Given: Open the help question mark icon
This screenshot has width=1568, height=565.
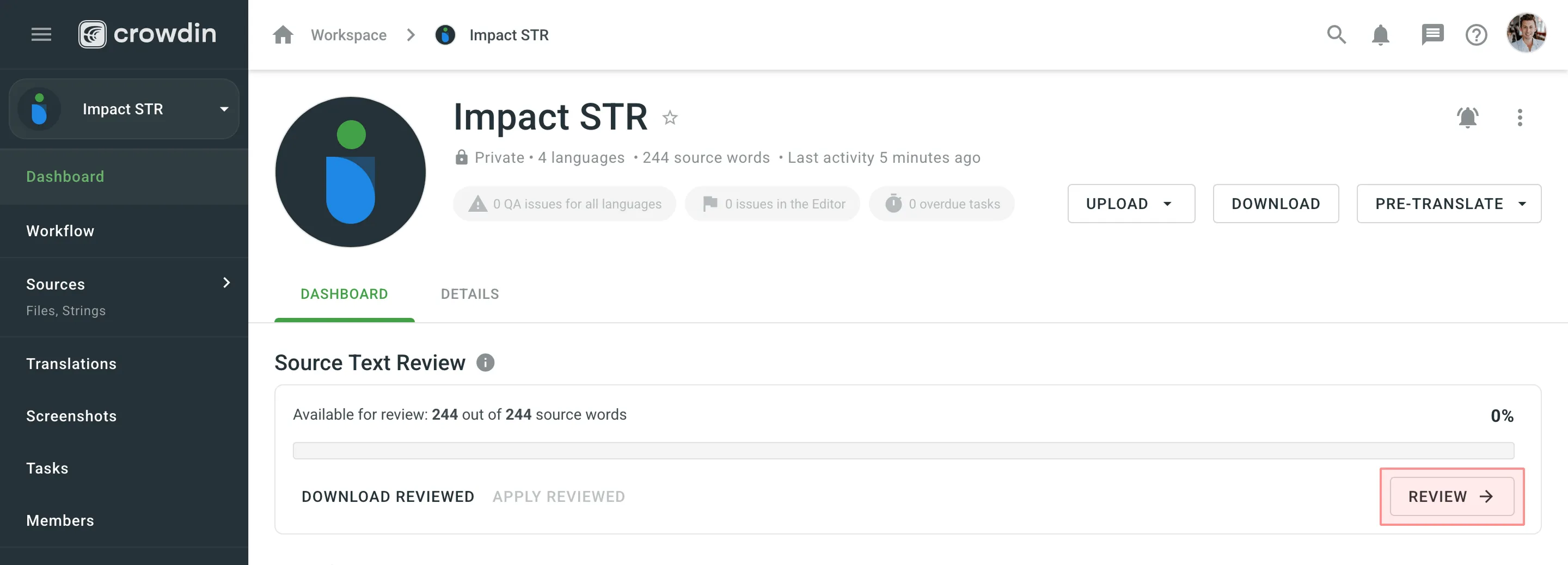Looking at the screenshot, I should (1477, 35).
